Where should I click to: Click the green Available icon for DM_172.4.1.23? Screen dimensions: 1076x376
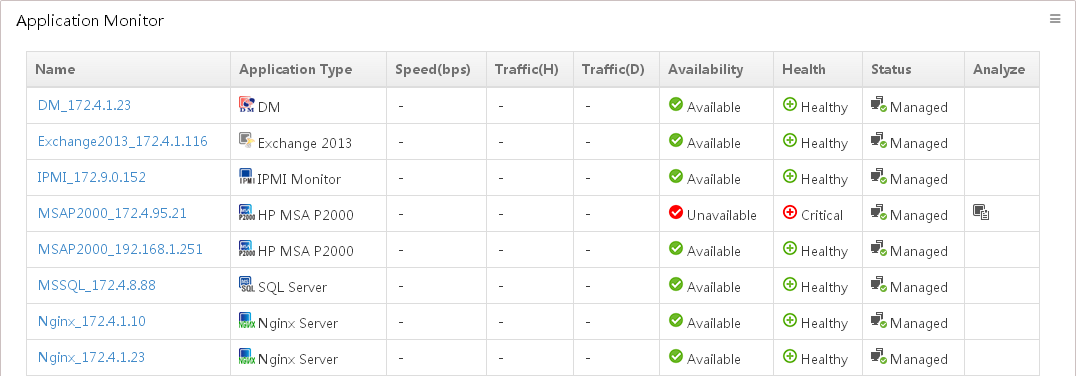coord(676,104)
